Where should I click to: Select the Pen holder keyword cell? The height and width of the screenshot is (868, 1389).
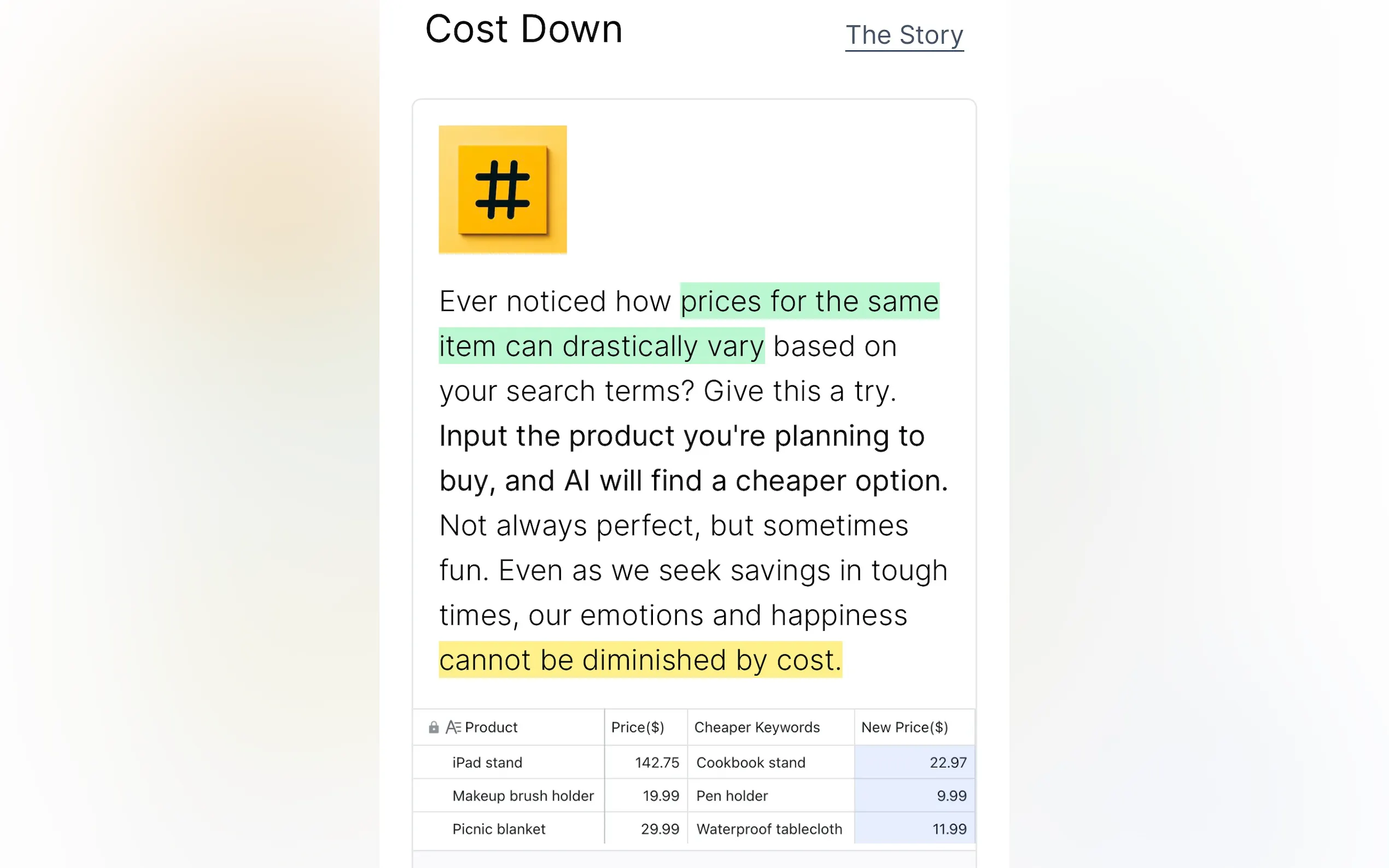coord(732,796)
